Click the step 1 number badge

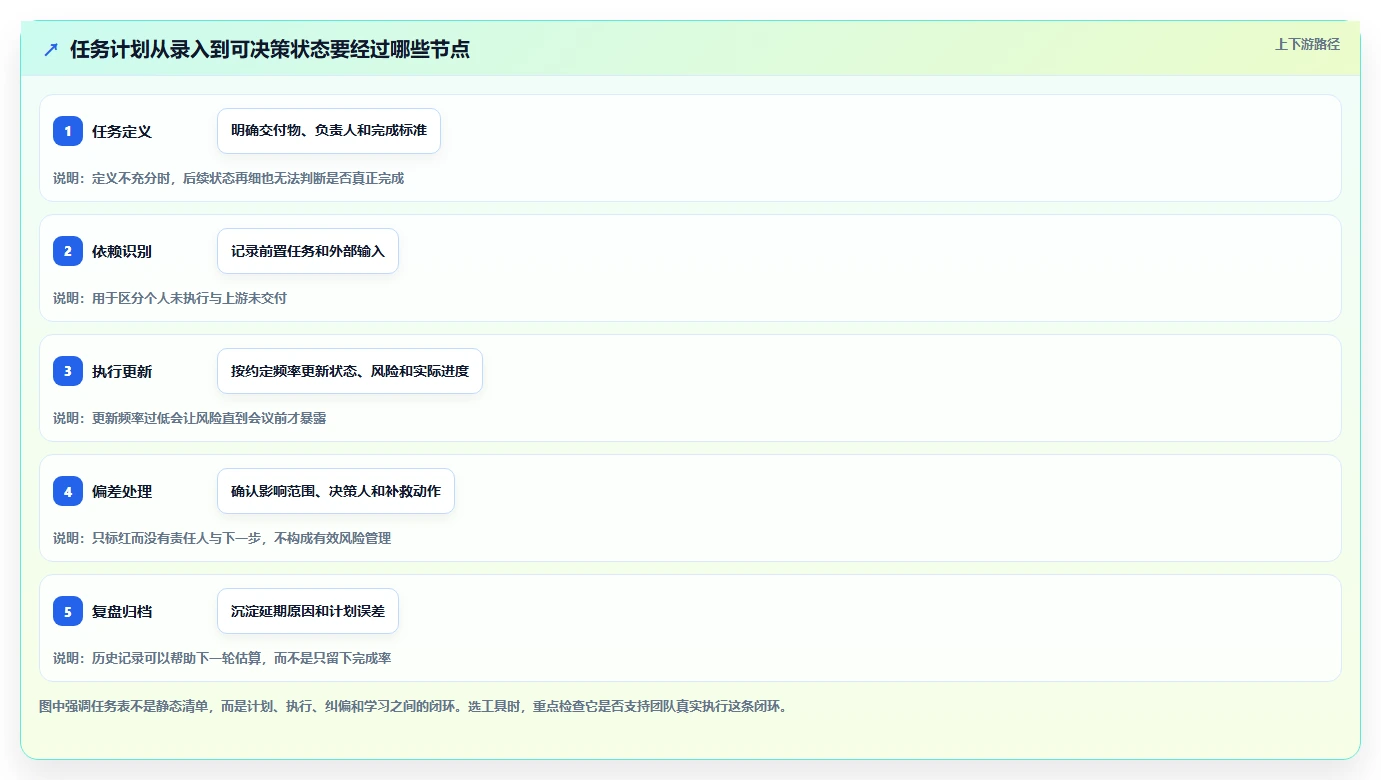[68, 131]
